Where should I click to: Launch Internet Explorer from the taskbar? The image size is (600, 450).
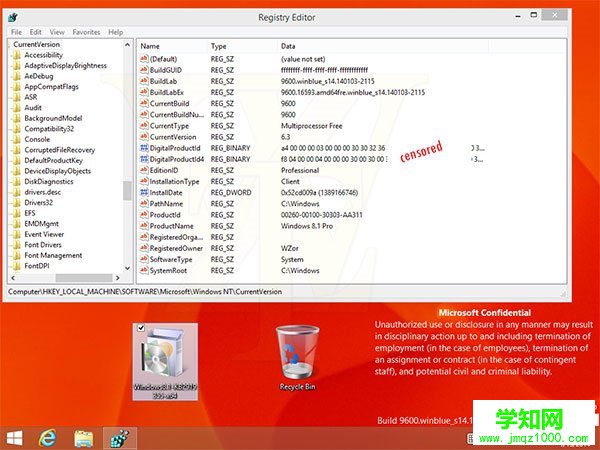coord(48,438)
